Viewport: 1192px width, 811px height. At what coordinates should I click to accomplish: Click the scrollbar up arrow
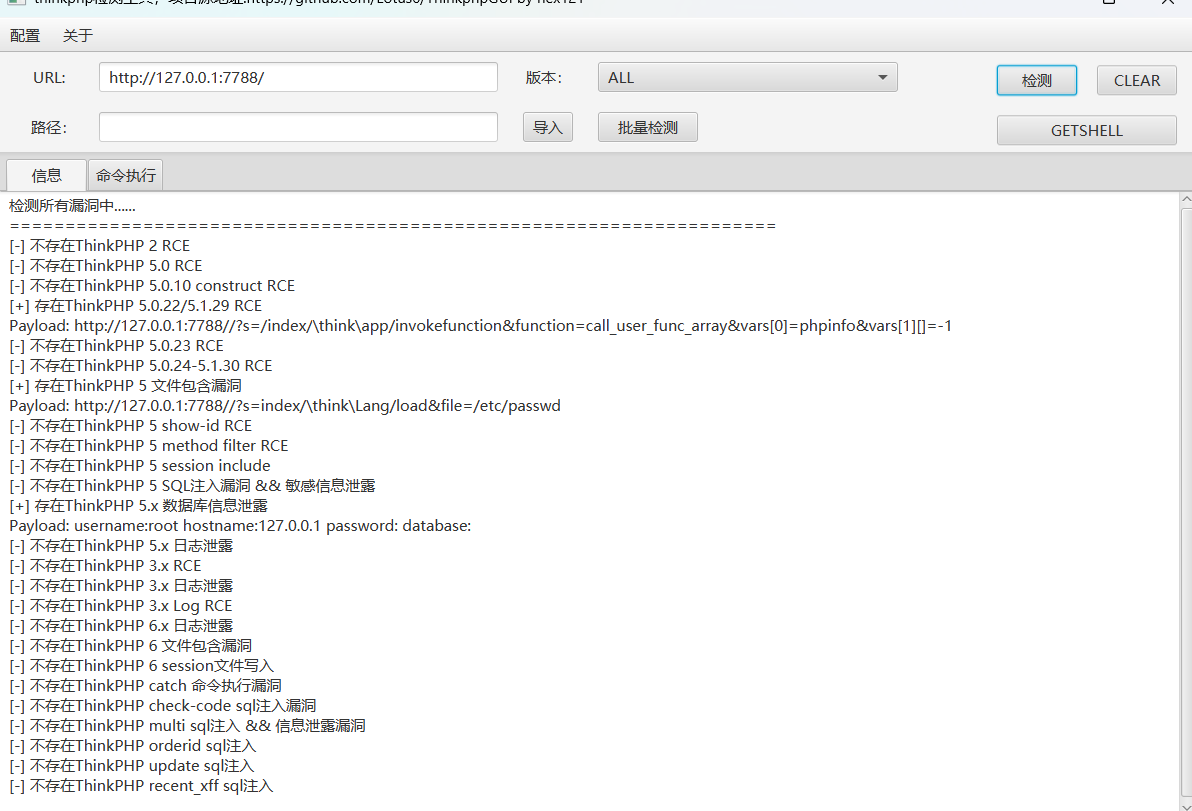(x=1185, y=200)
